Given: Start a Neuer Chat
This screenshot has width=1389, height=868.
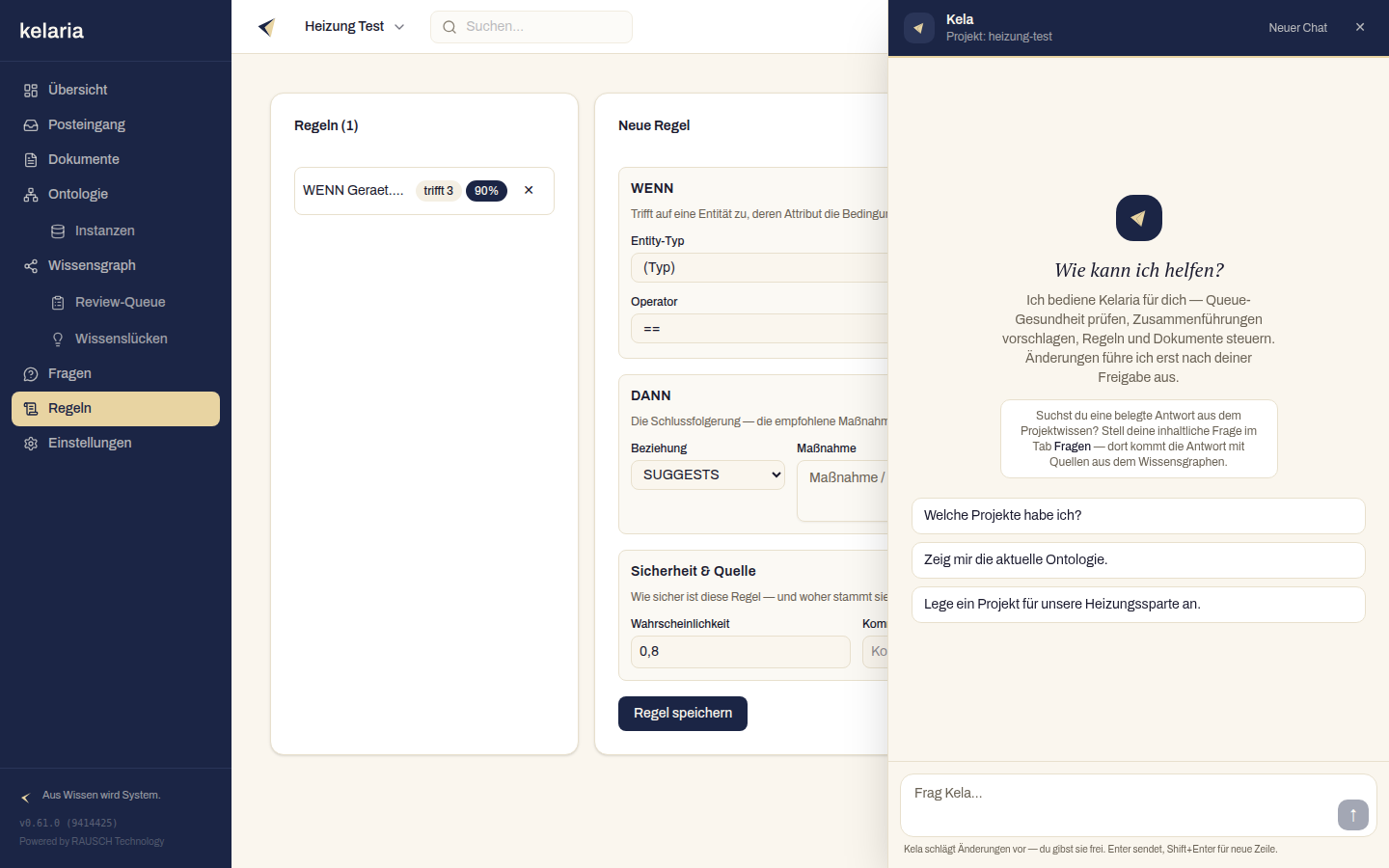Looking at the screenshot, I should [1297, 28].
